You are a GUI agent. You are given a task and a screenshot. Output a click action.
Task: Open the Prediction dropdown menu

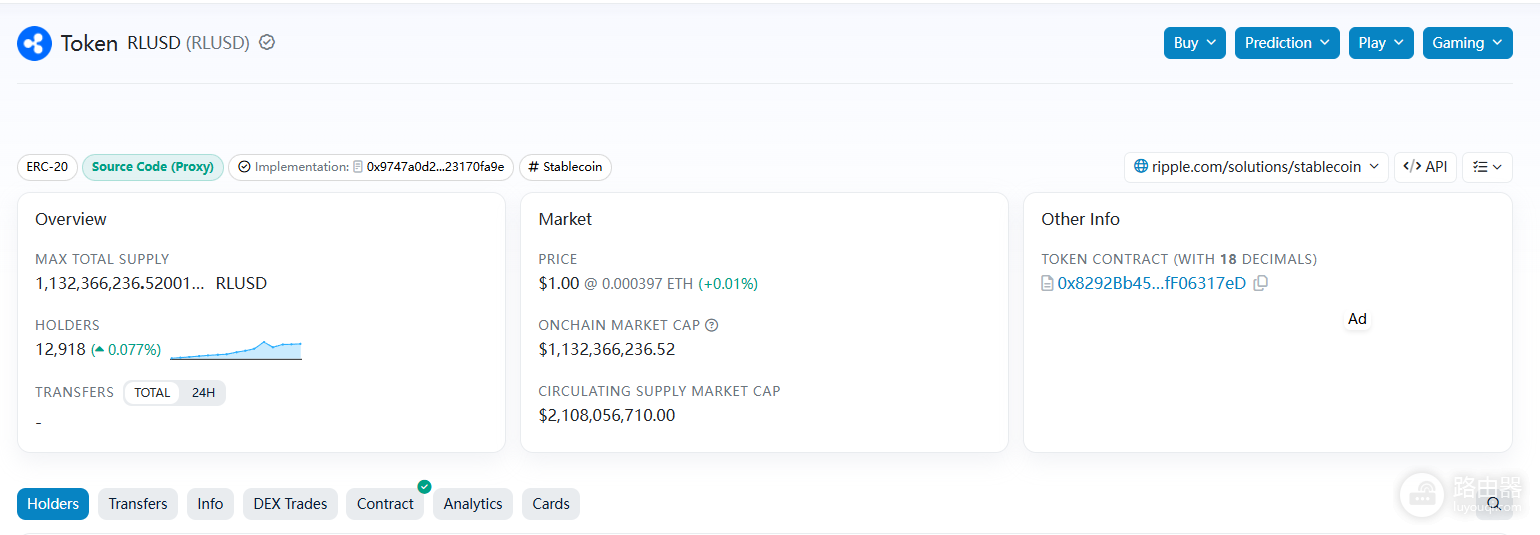click(x=1288, y=43)
